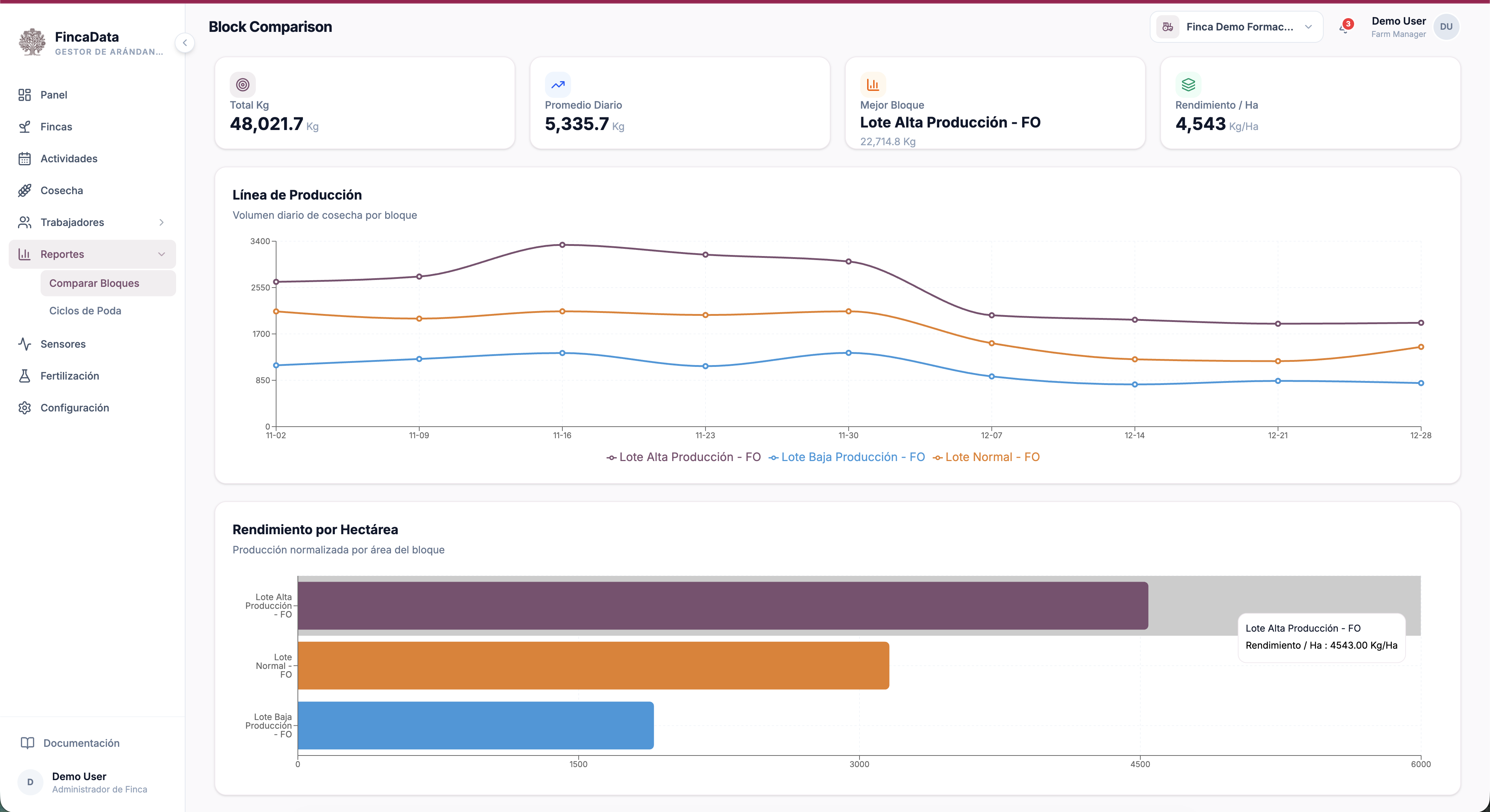This screenshot has width=1490, height=812.
Task: Click the Documentación book icon
Action: tap(27, 743)
